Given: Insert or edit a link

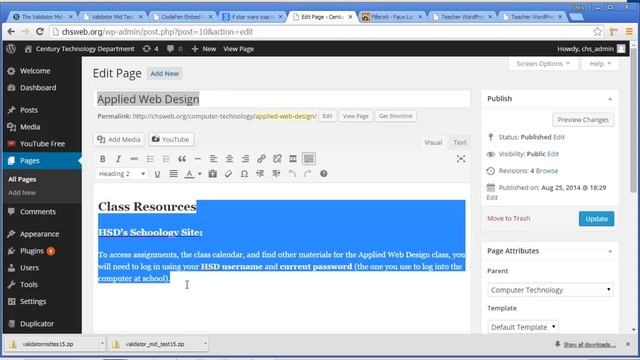Looking at the screenshot, I should click(261, 159).
